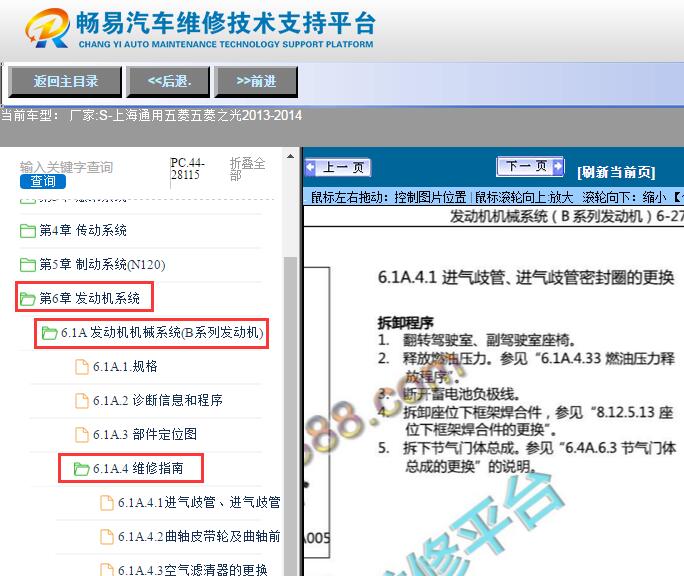684x576 pixels.
Task: Collapse 第6章 发动机系统 chapter
Action: [x=89, y=298]
